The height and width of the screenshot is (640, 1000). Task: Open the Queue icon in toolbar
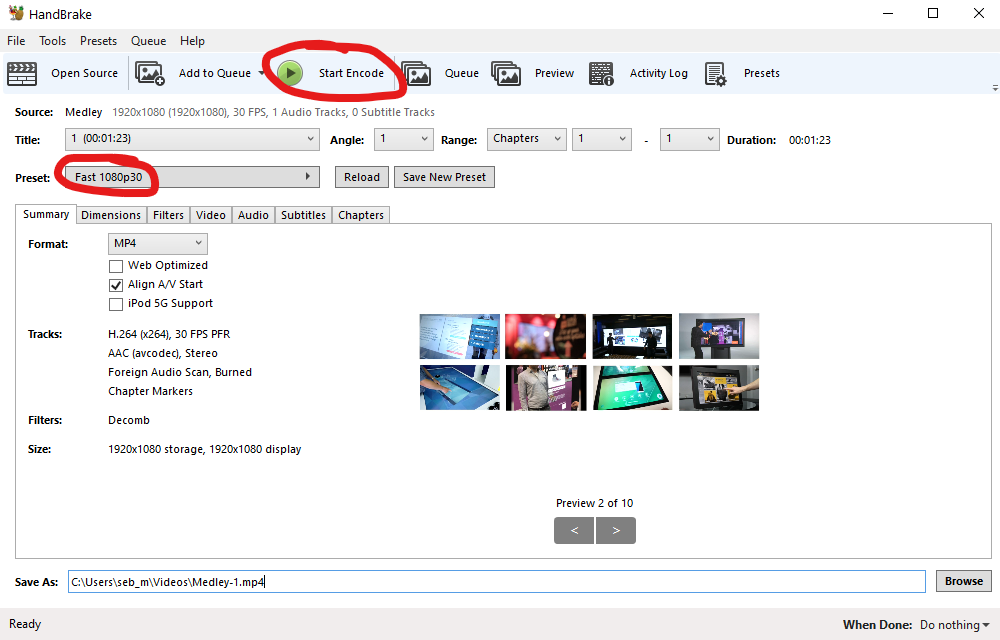pyautogui.click(x=416, y=73)
